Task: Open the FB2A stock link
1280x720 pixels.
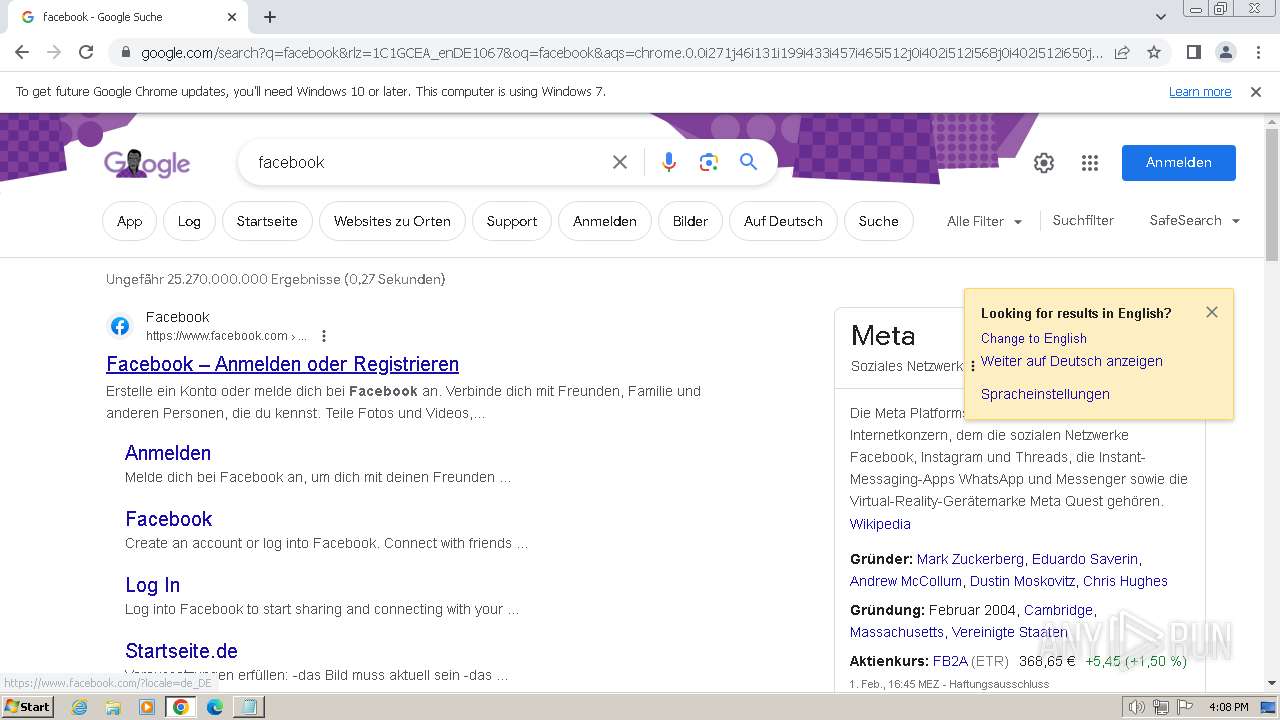Action: pyautogui.click(x=950, y=661)
